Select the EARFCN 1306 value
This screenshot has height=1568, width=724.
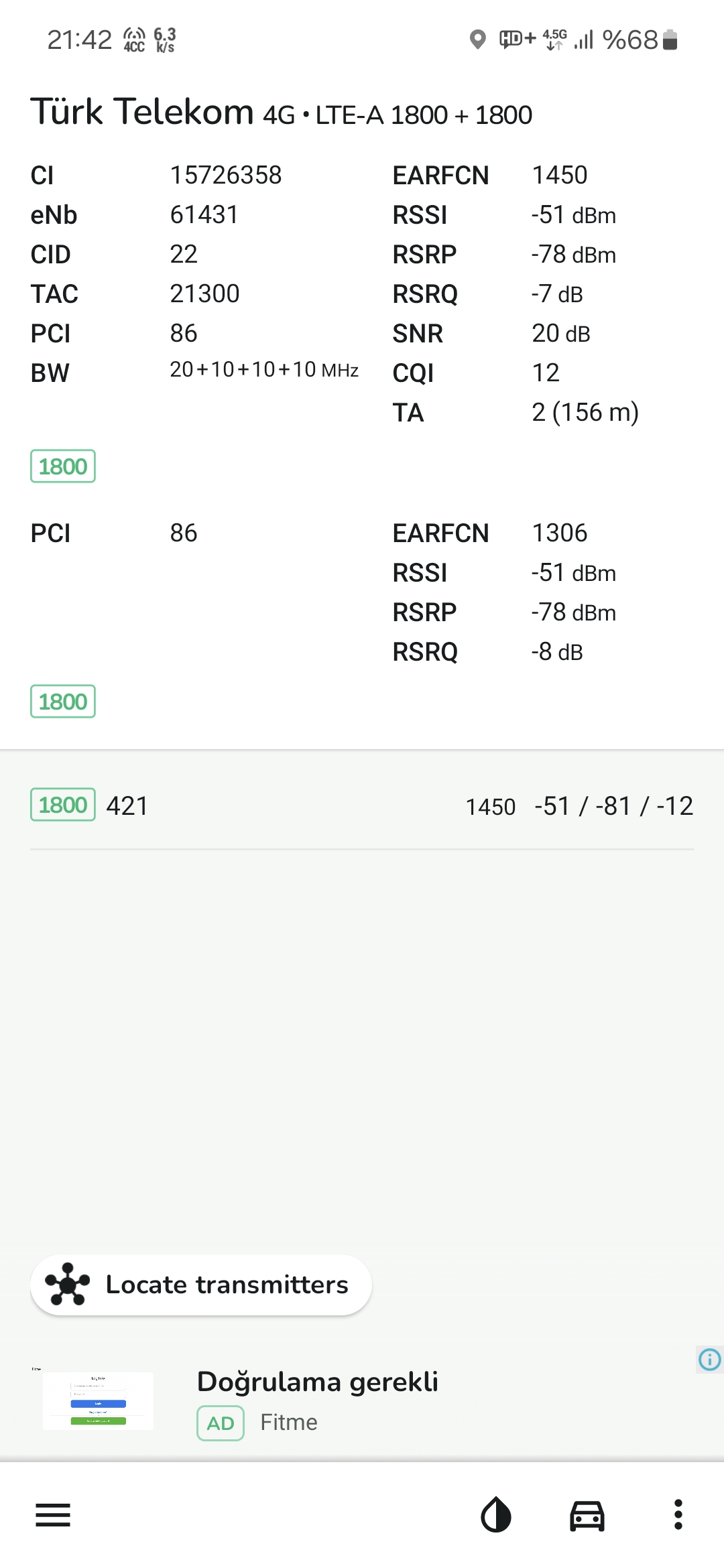pyautogui.click(x=560, y=533)
